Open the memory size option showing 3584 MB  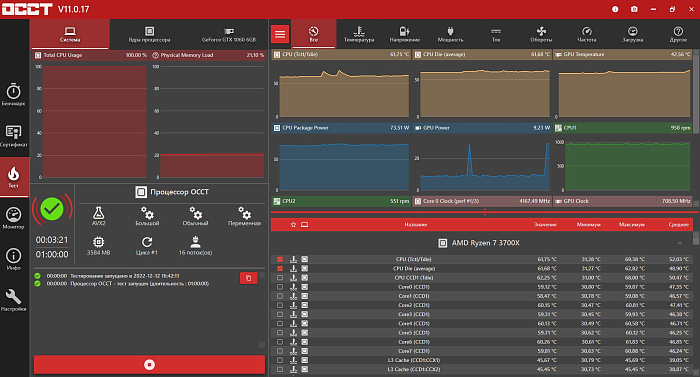pyautogui.click(x=99, y=246)
